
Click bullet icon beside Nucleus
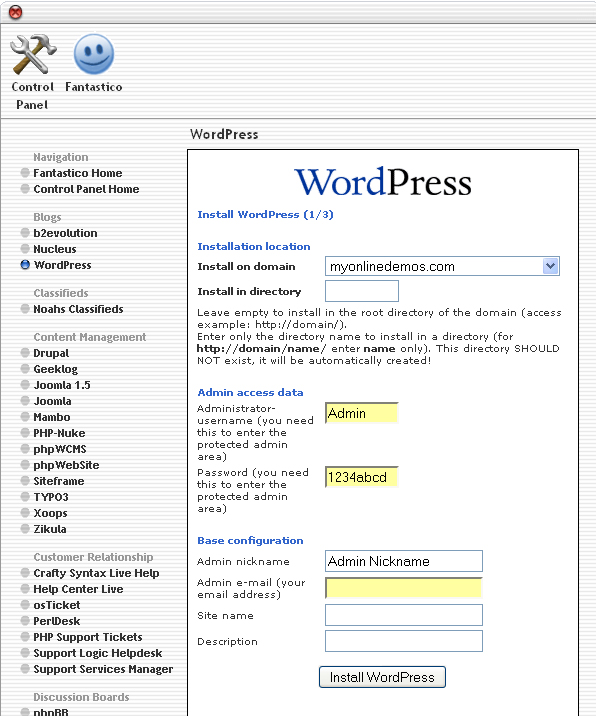coord(25,249)
